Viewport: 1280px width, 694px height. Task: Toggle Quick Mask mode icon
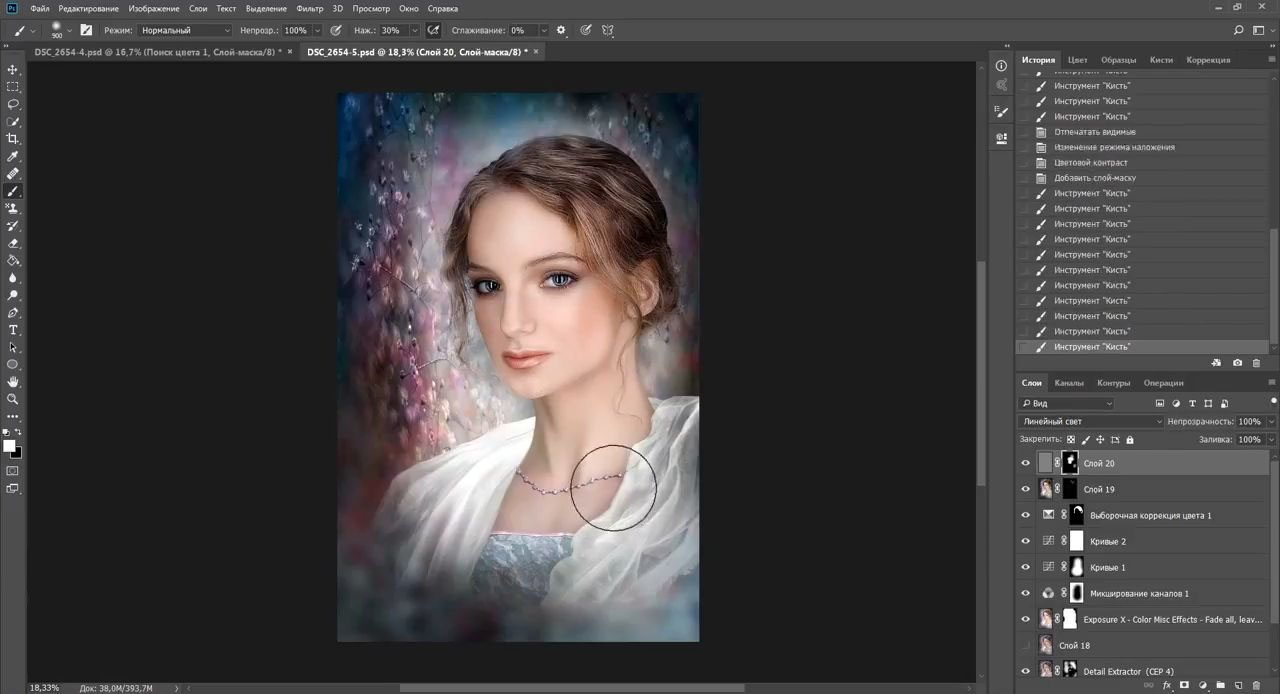(13, 470)
